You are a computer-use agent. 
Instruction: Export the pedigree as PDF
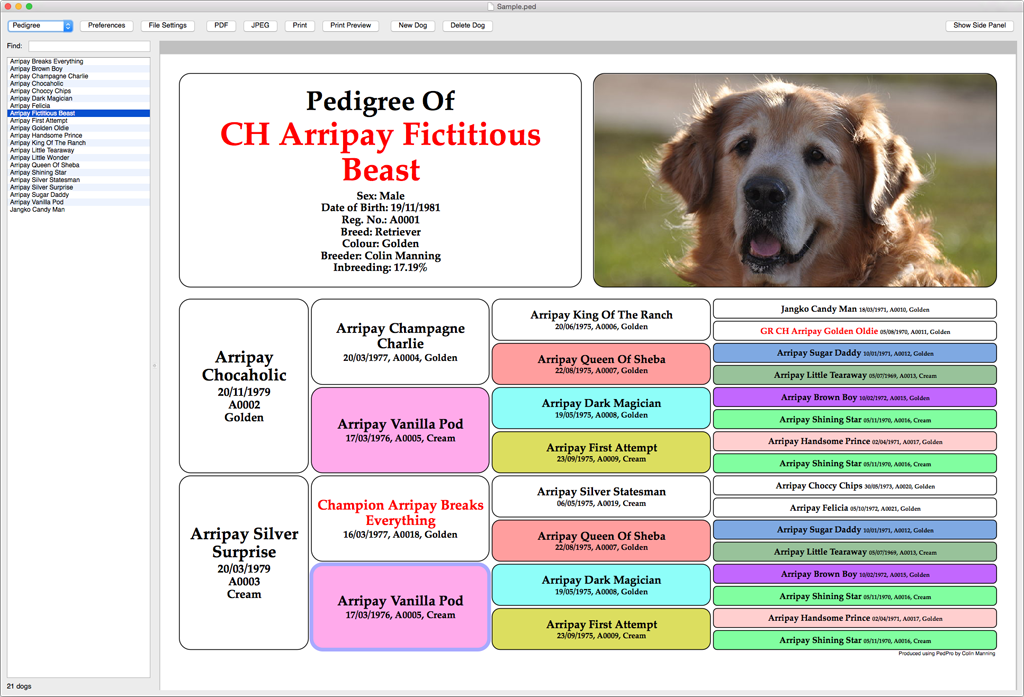tap(220, 25)
